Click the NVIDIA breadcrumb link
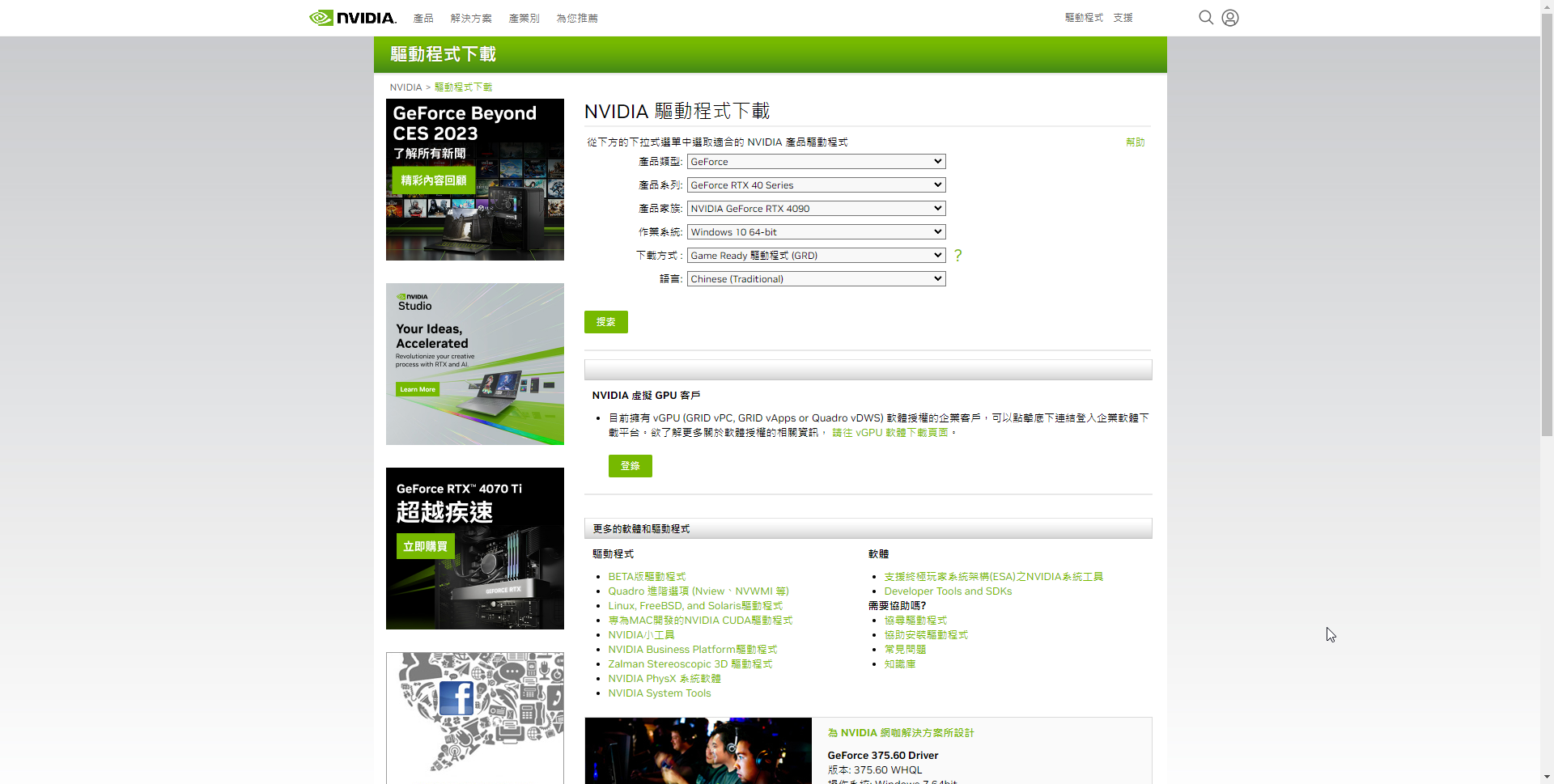Screen dimensions: 1554x784 [405, 87]
